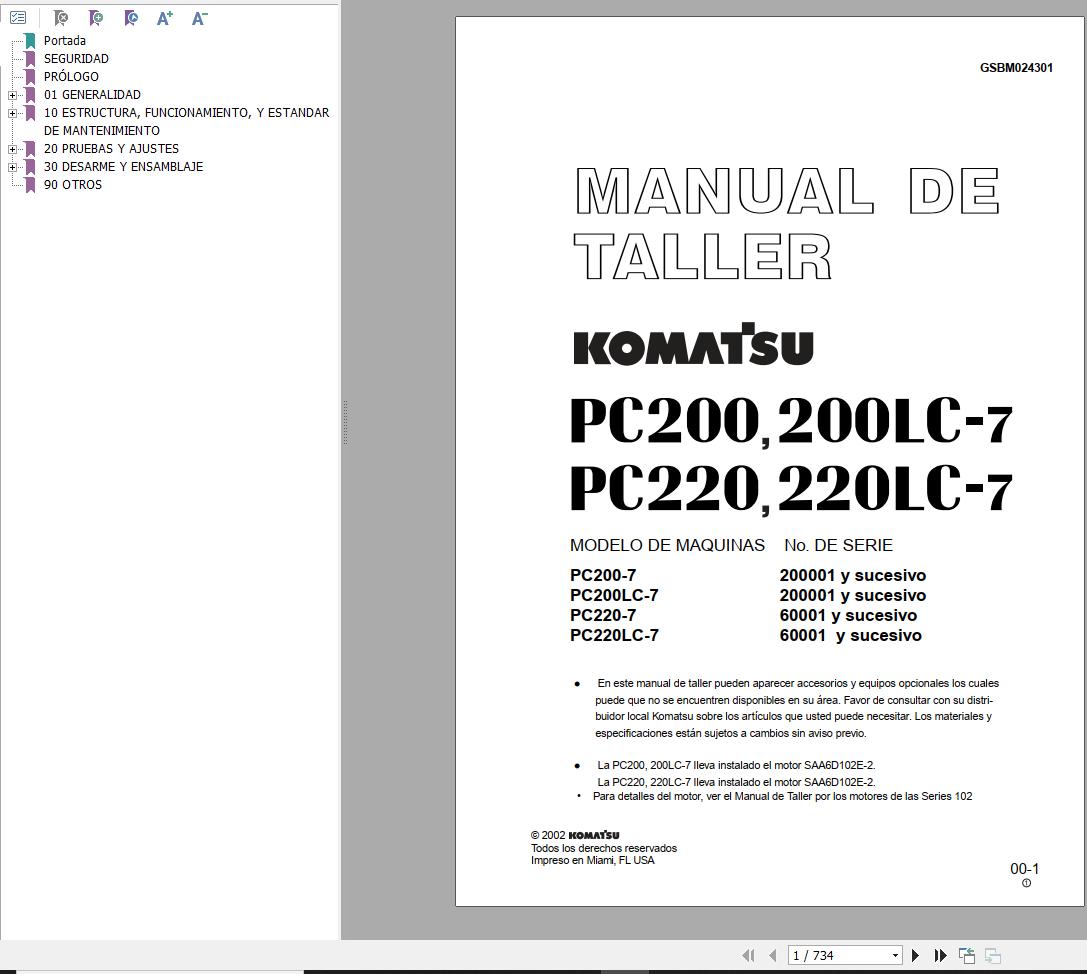Go to the first page
This screenshot has width=1087, height=974.
pos(748,955)
